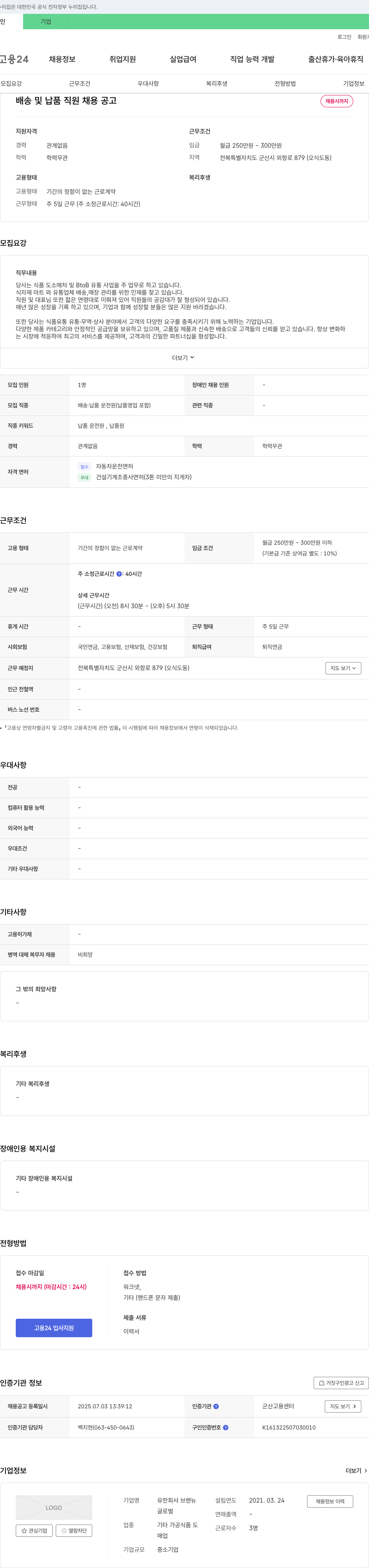This screenshot has width=369, height=1568.
Task: Click the star icon in 관심기업
Action: tap(24, 1530)
